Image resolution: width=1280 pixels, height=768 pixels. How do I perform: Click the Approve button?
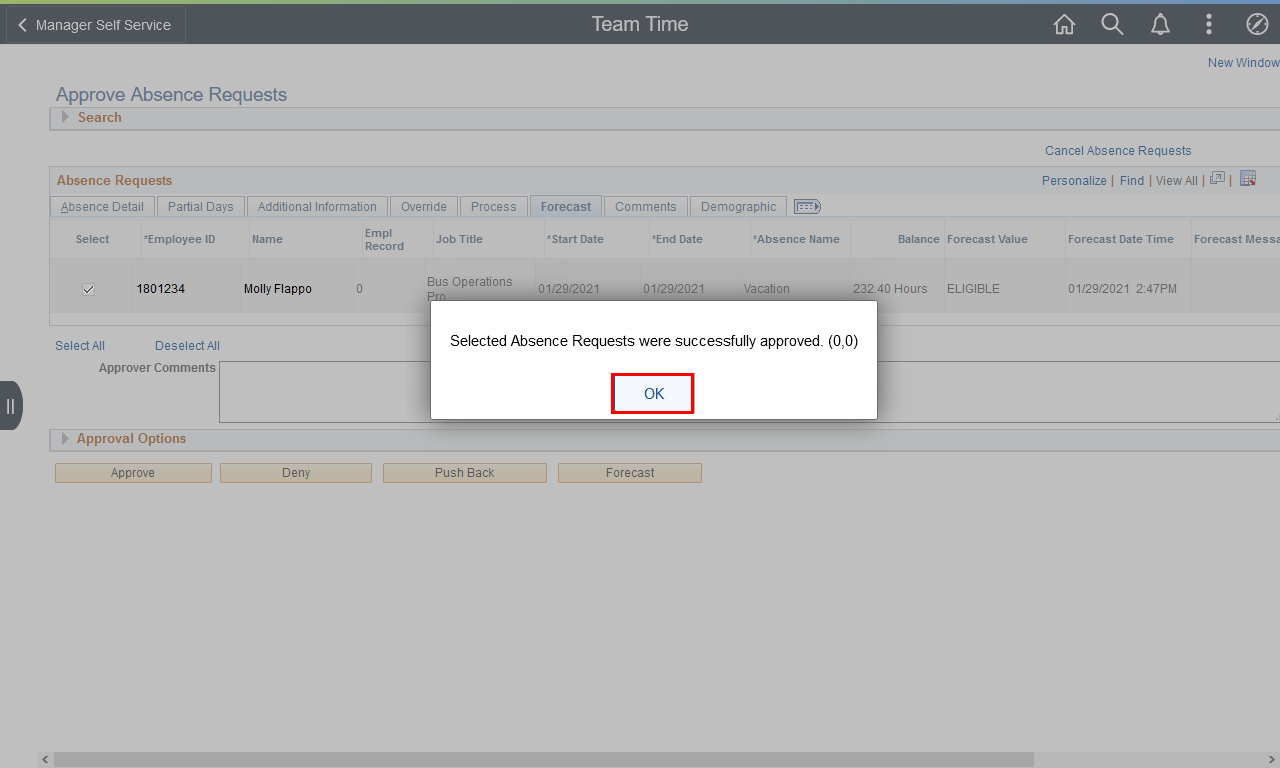click(x=133, y=473)
